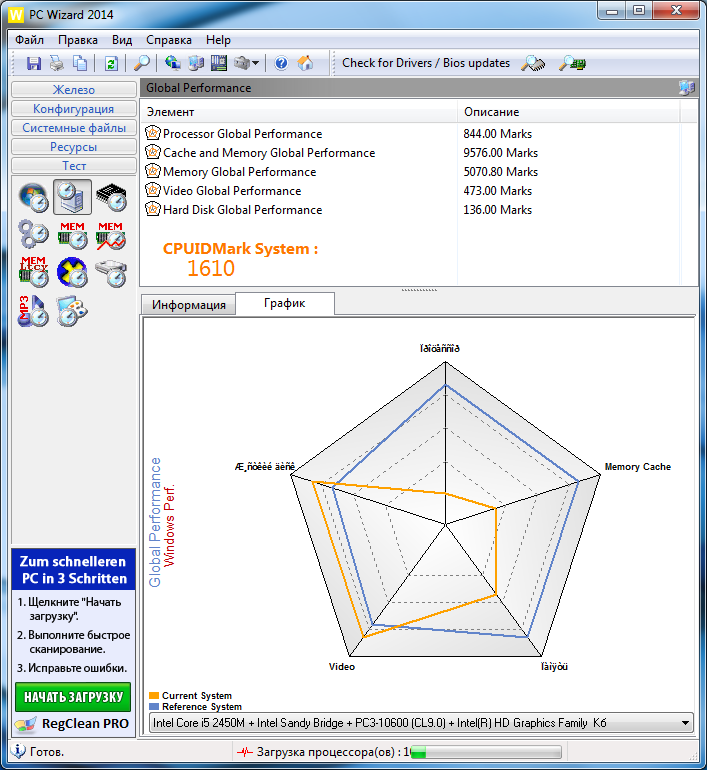The height and width of the screenshot is (770, 707).
Task: Click the Zum schnelleren PC advertisement banner
Action: (x=74, y=570)
